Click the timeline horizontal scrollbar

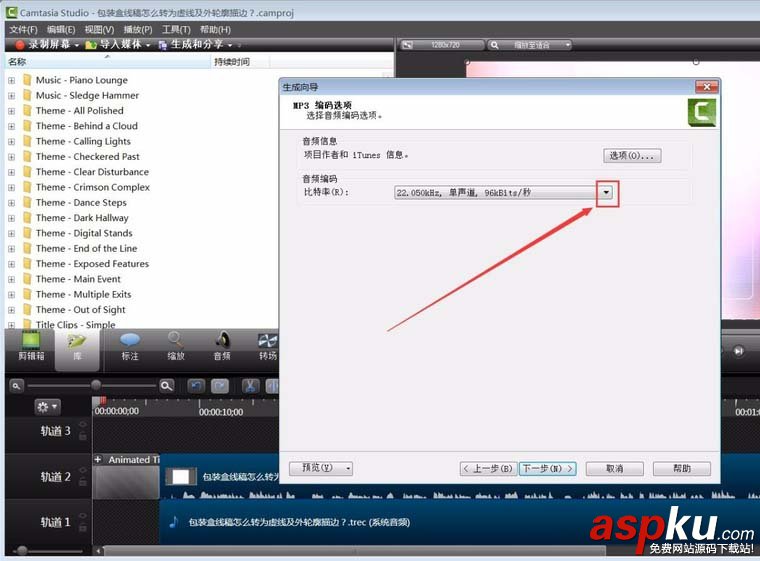point(354,551)
